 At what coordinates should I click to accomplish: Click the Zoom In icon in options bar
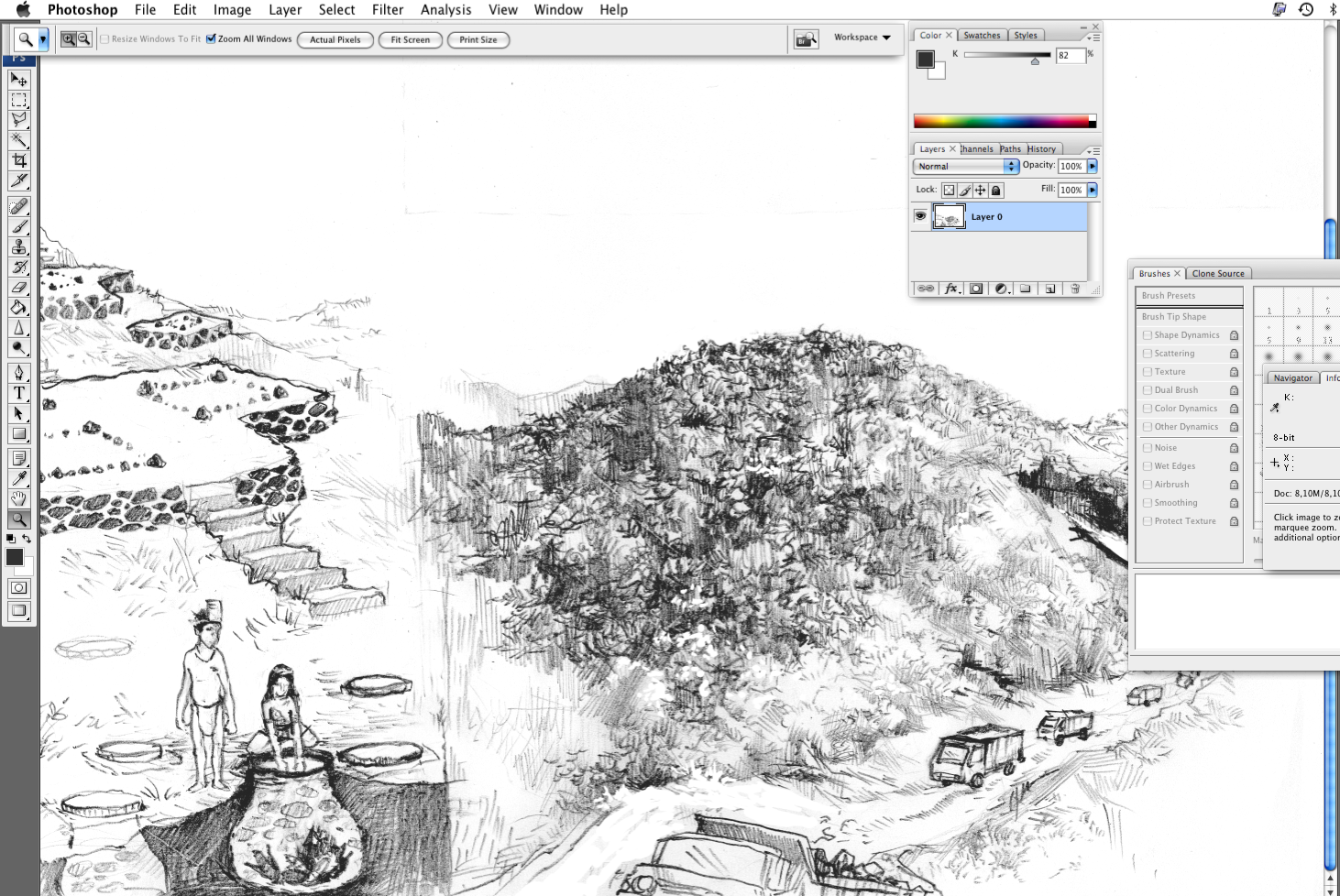coord(69,39)
